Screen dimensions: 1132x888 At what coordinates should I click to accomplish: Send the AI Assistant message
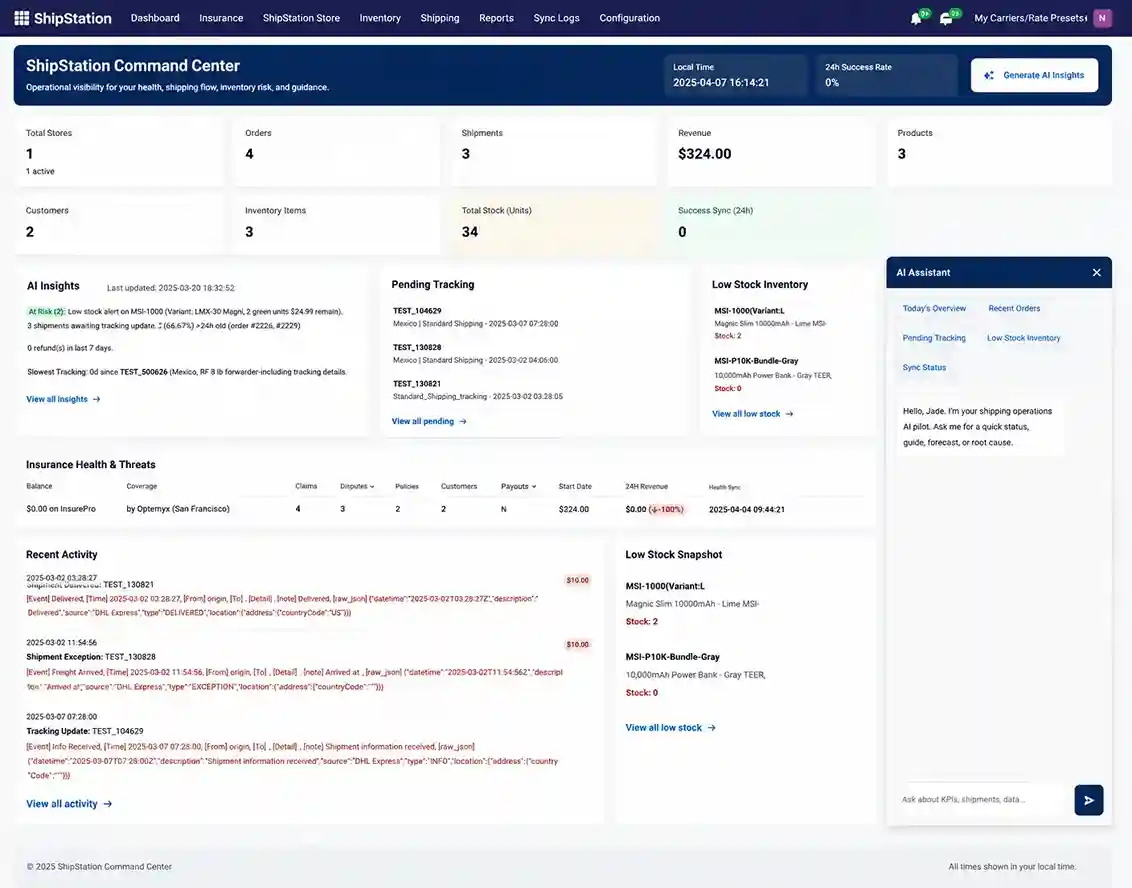tap(1089, 800)
